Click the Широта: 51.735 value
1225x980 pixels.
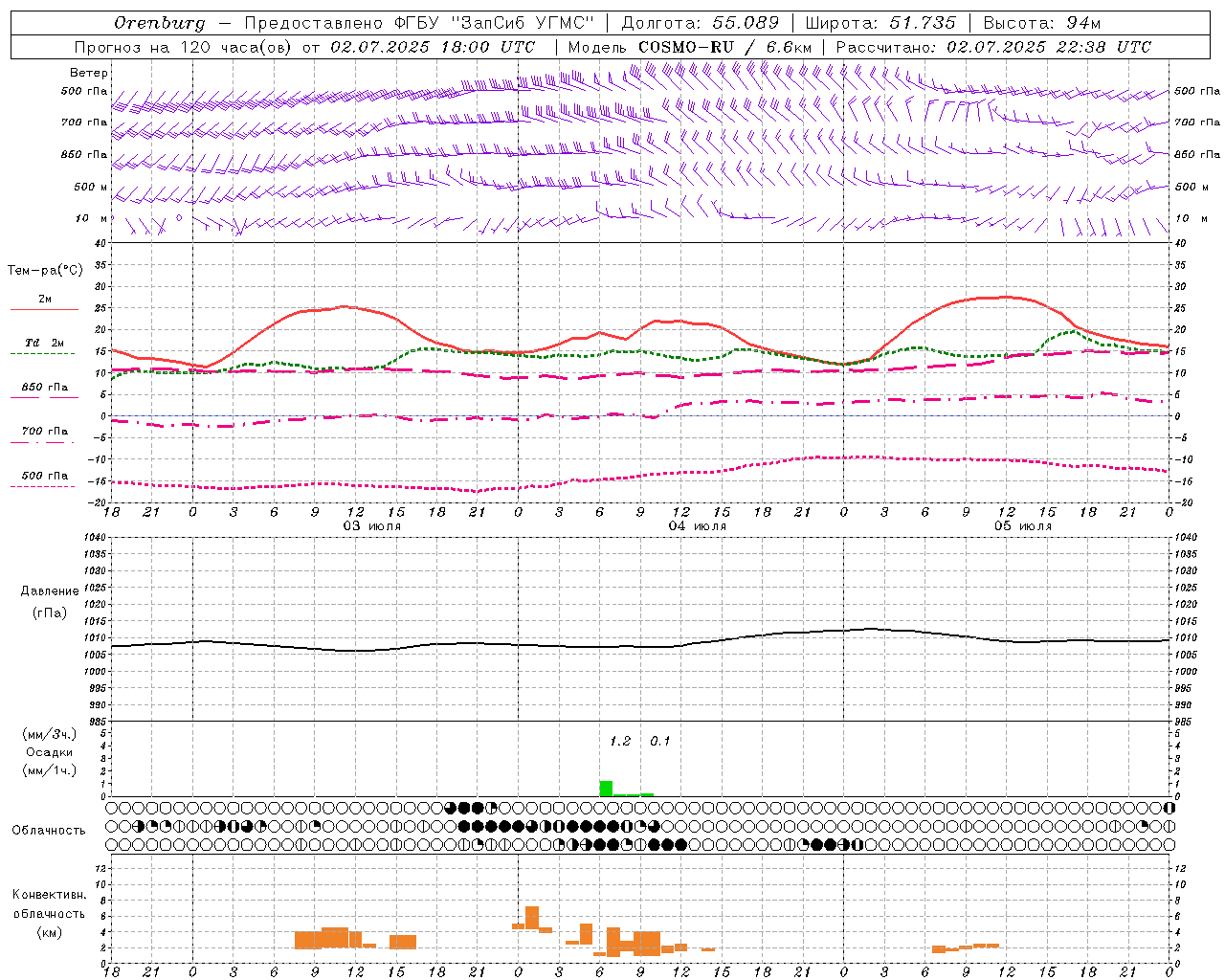point(880,23)
